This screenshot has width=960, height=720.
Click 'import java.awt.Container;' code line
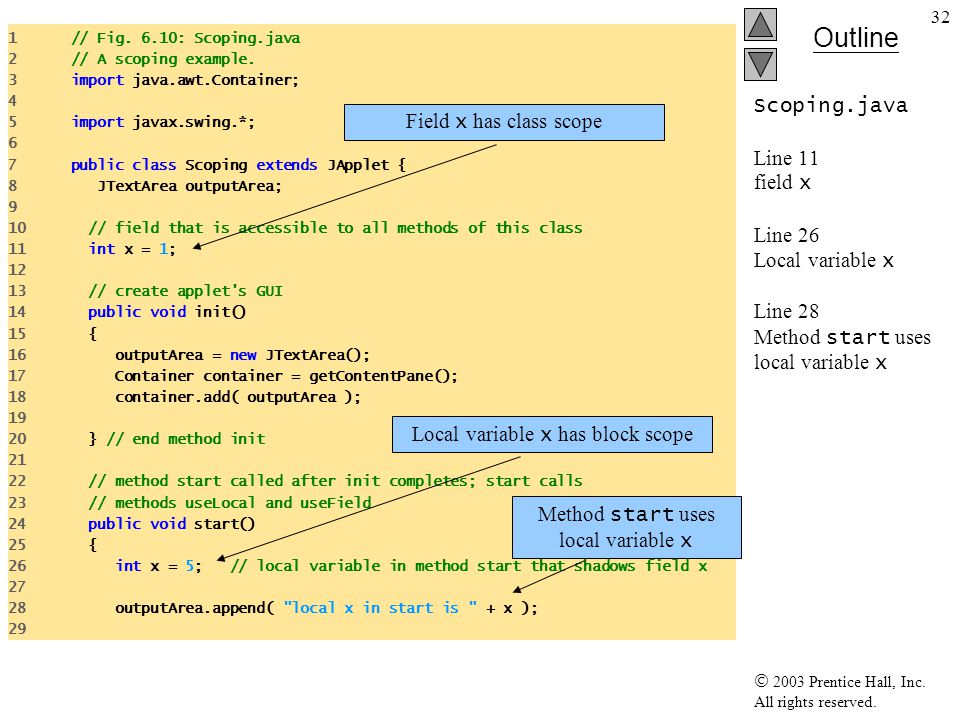[x=185, y=80]
